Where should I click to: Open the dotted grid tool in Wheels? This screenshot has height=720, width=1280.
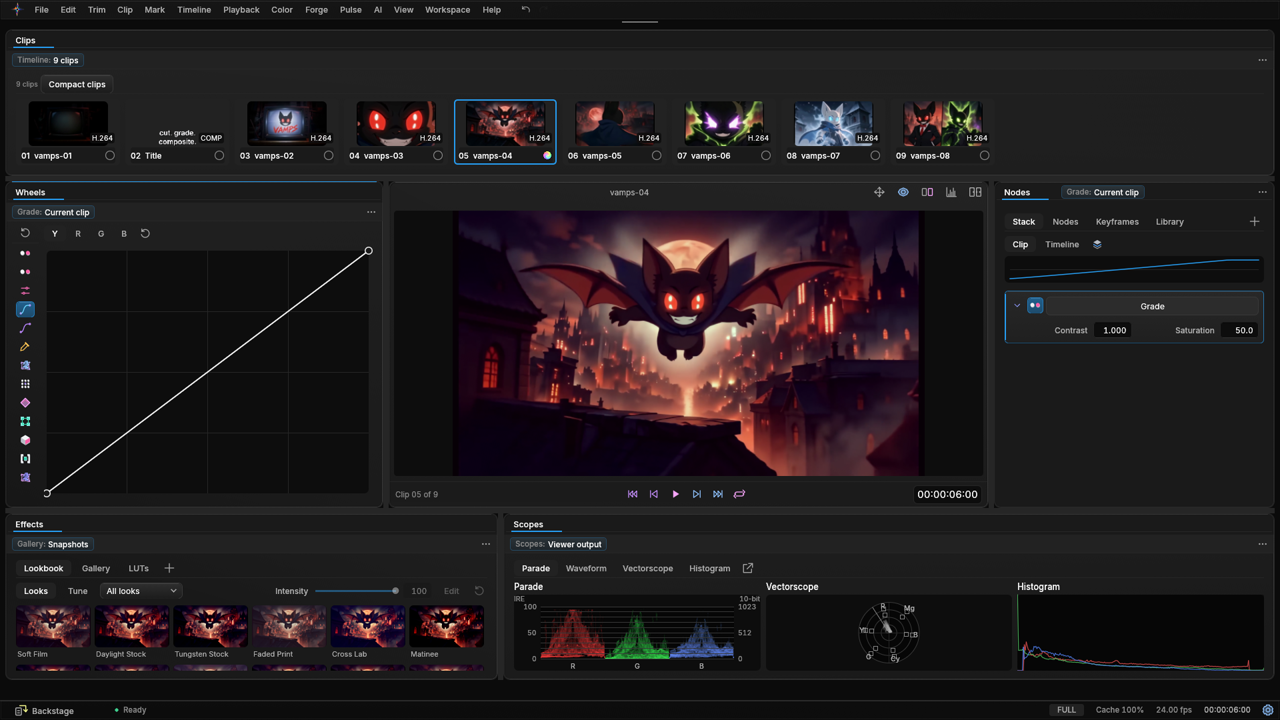(x=25, y=384)
